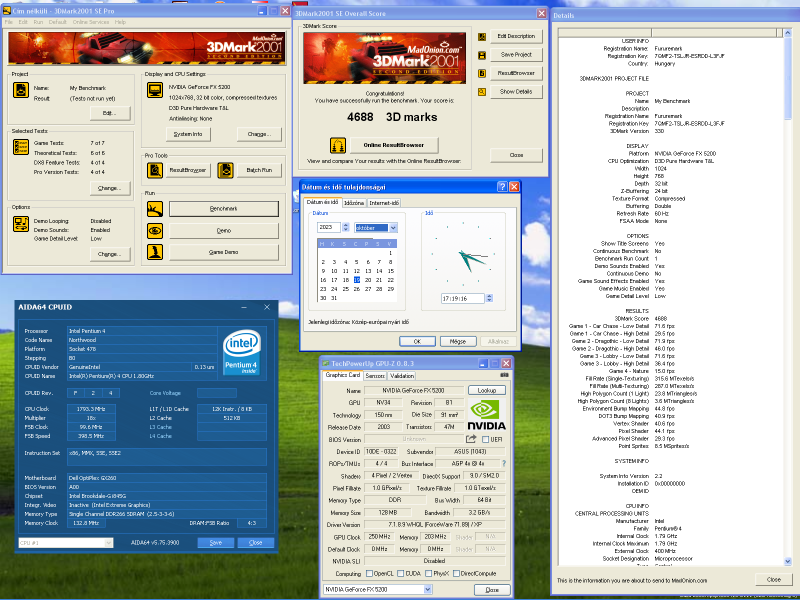
Task: Open the GPU selection dropdown in GPU-Z
Action: click(428, 589)
